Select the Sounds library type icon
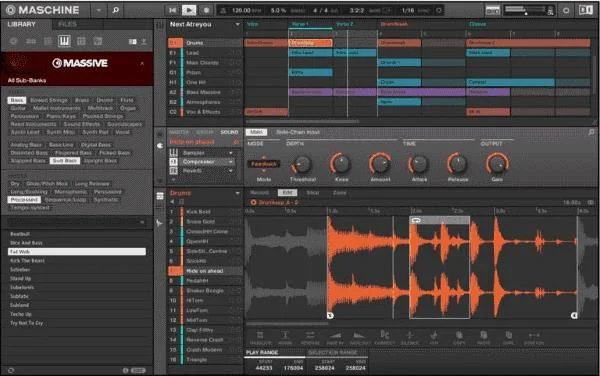600x376 pixels. tap(48, 41)
